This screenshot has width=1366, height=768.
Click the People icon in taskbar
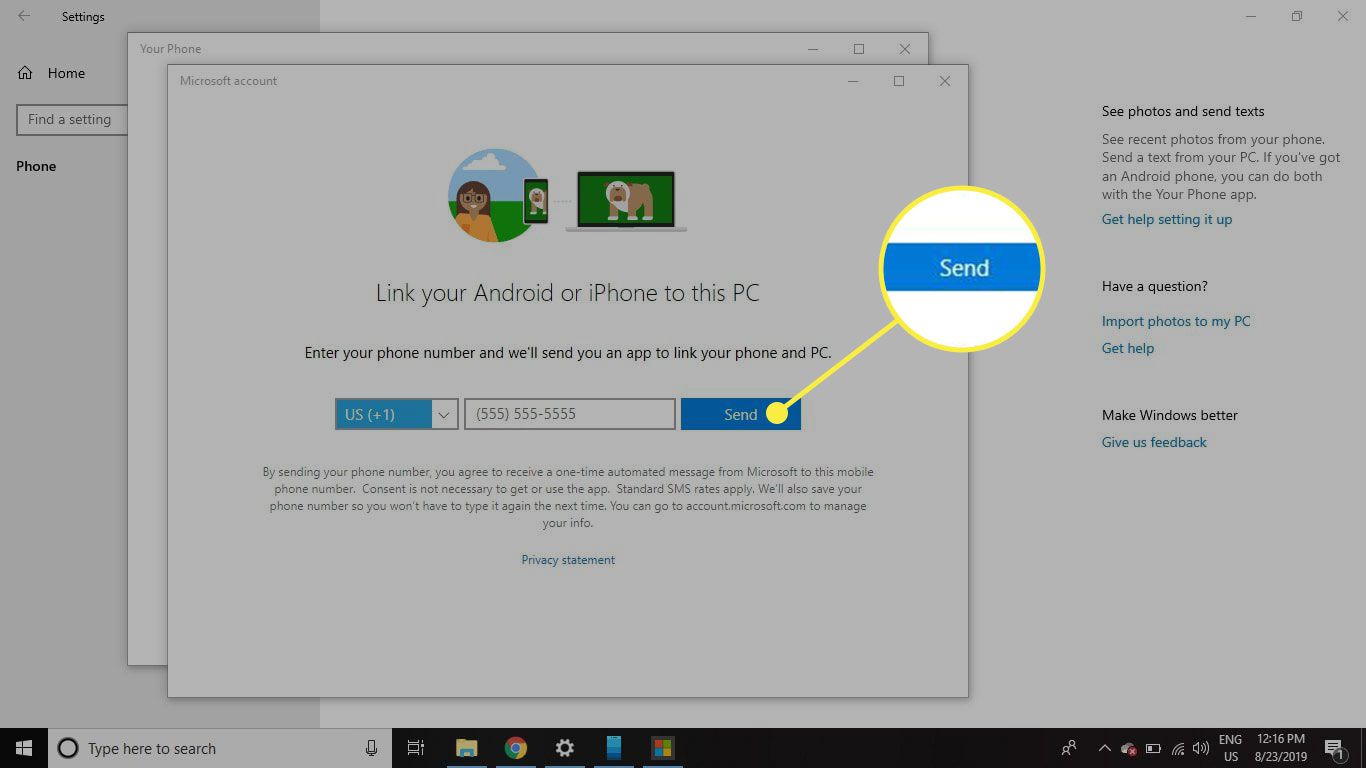[1069, 748]
